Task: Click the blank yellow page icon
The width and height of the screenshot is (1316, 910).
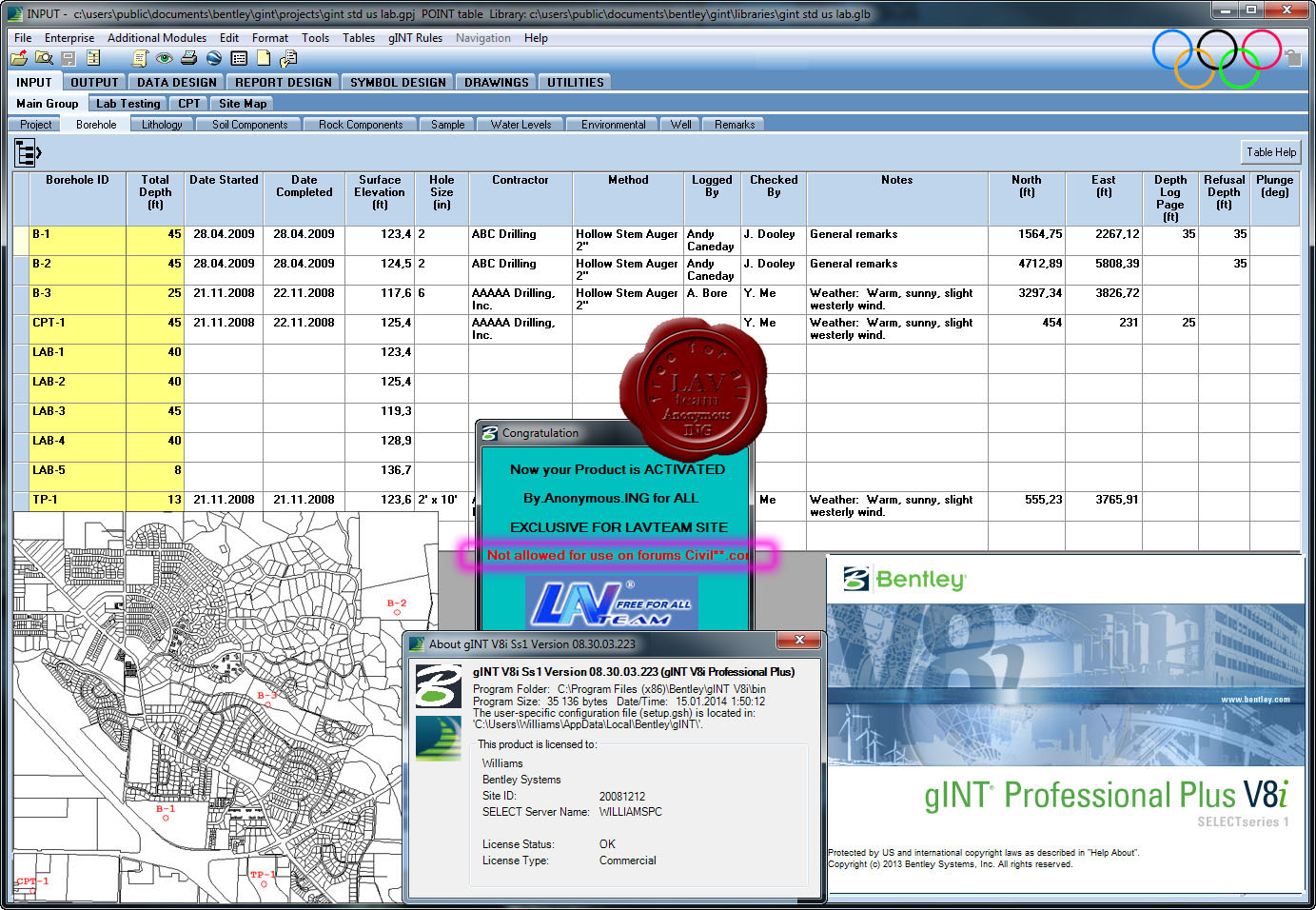Action: (264, 58)
